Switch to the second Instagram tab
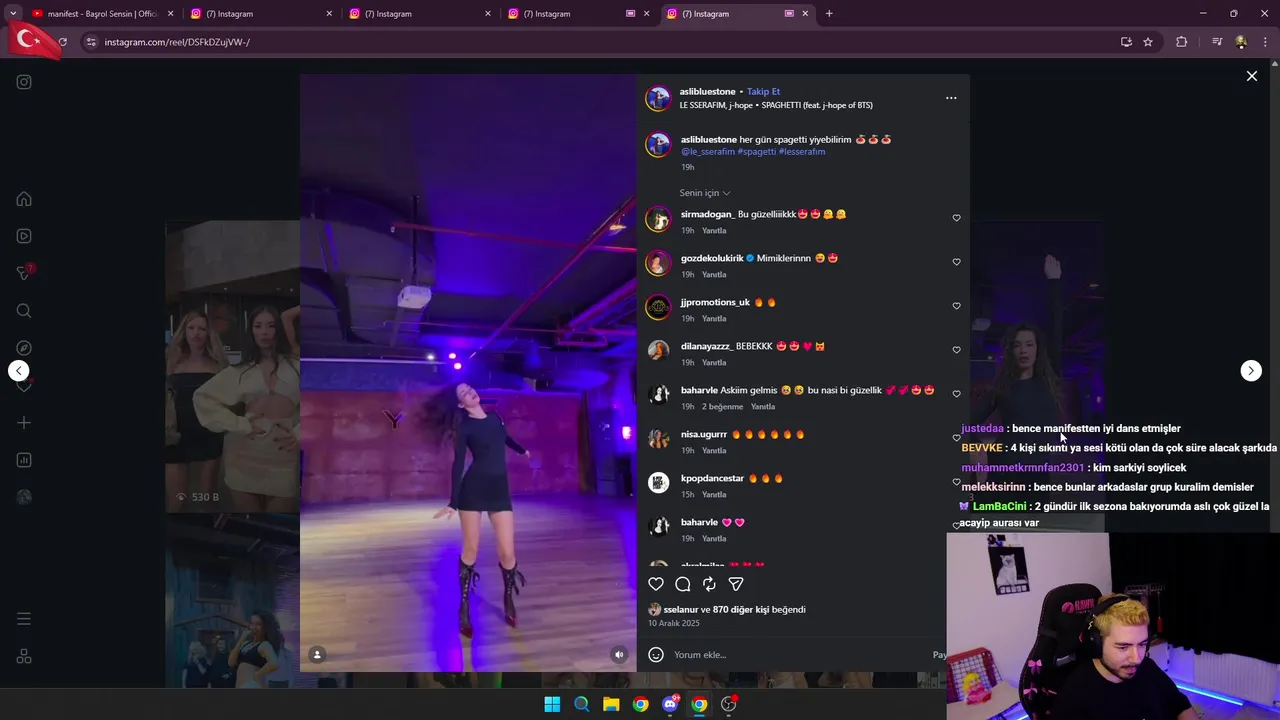 click(420, 14)
